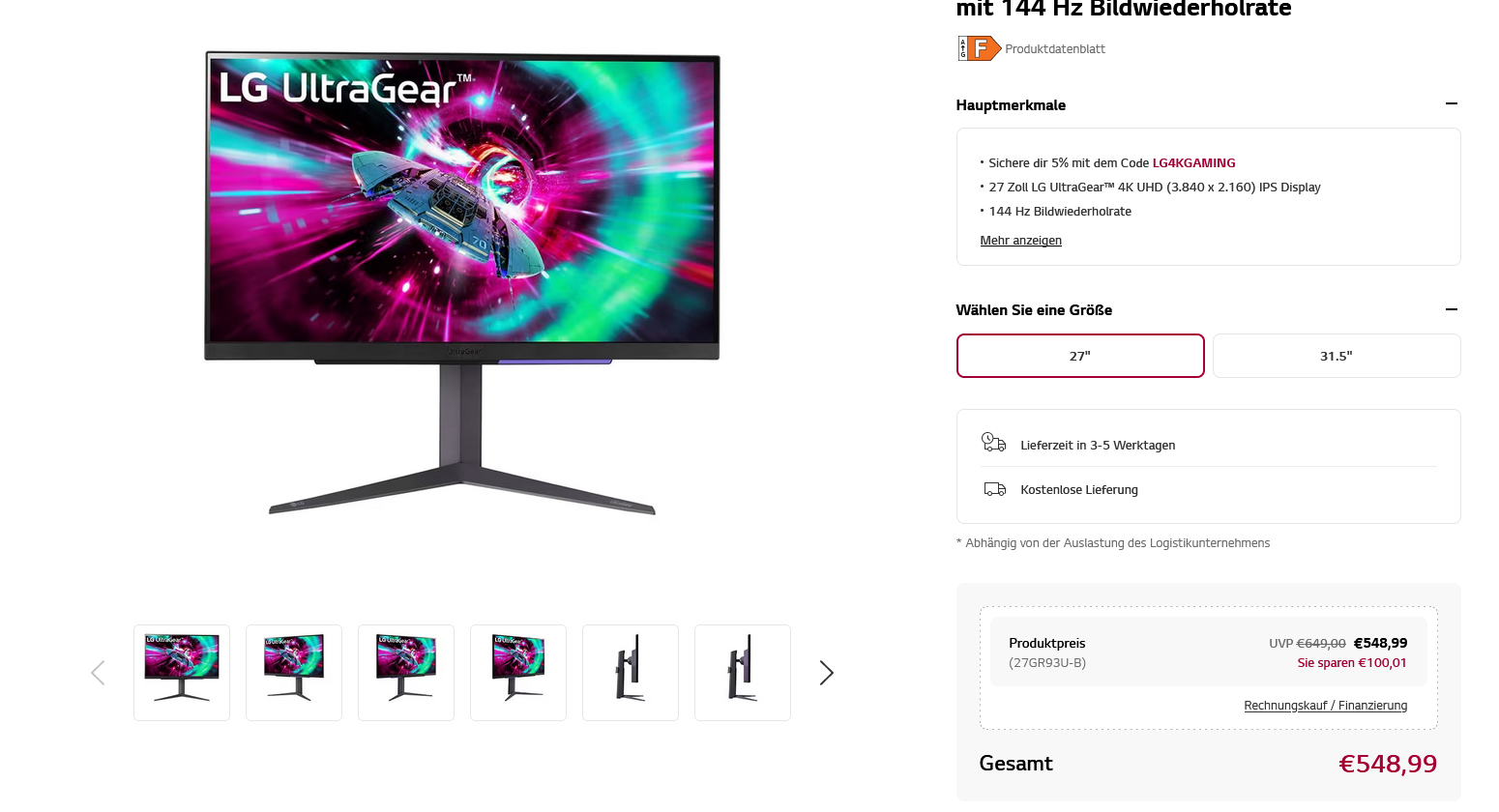Select the first monitor front thumbnail
Viewport: 1499px width, 812px height.
point(182,673)
